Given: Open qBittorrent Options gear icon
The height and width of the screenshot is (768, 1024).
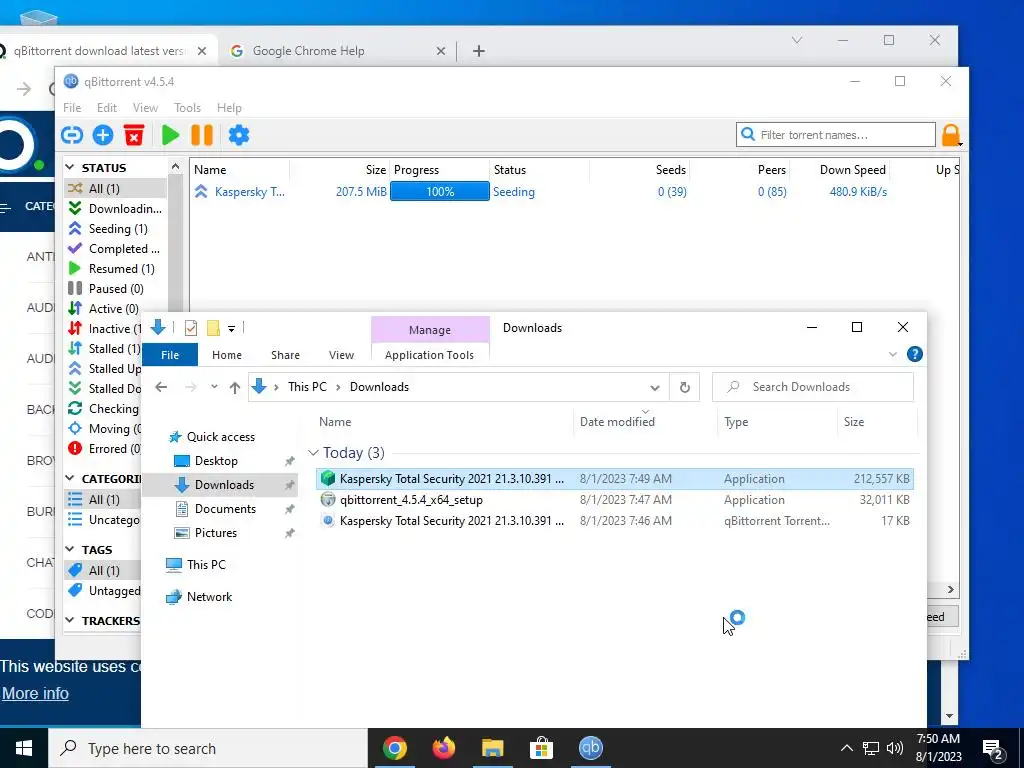Looking at the screenshot, I should point(239,135).
